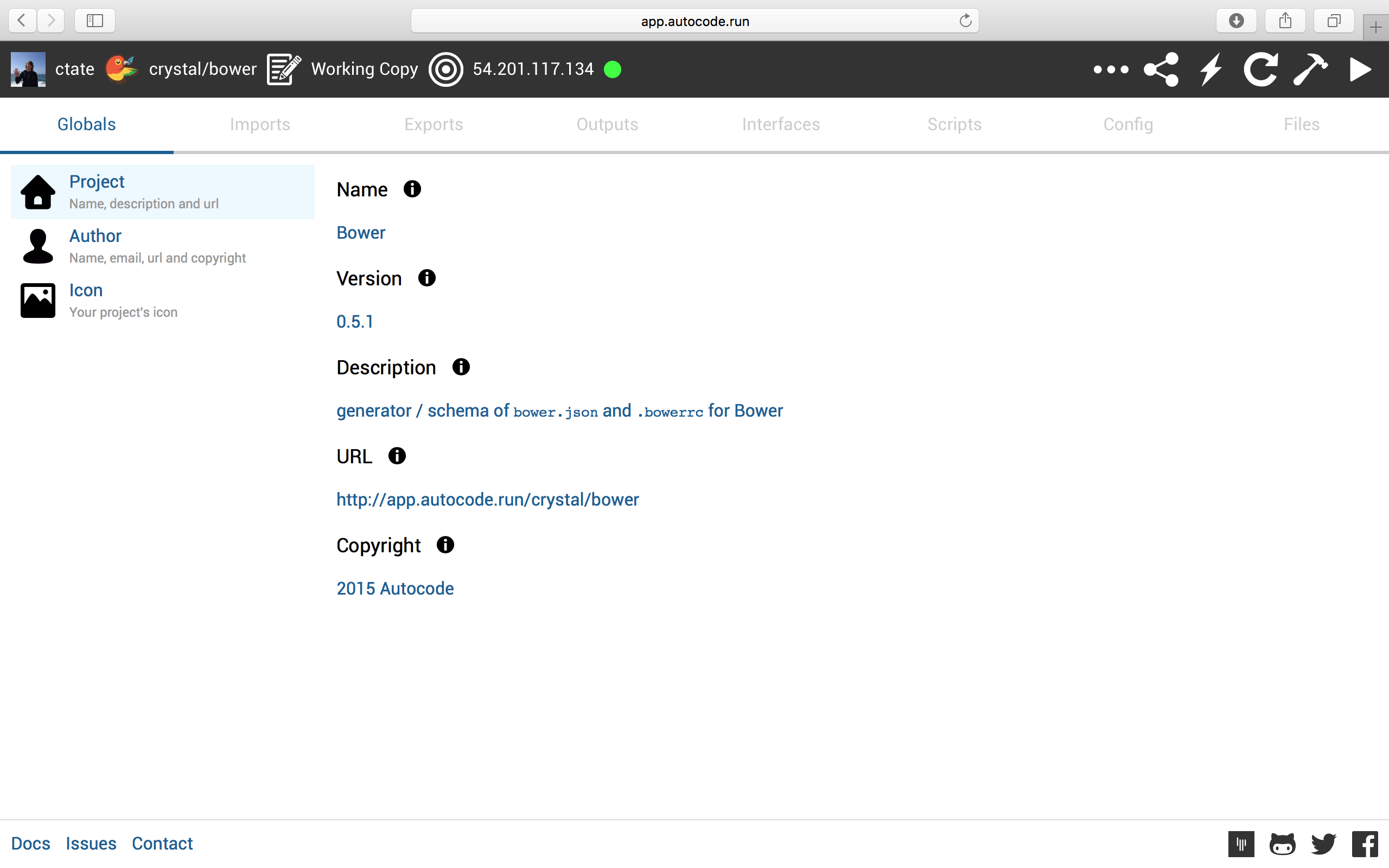Select Icon section in sidebar
This screenshot has height=868, width=1389.
86,290
